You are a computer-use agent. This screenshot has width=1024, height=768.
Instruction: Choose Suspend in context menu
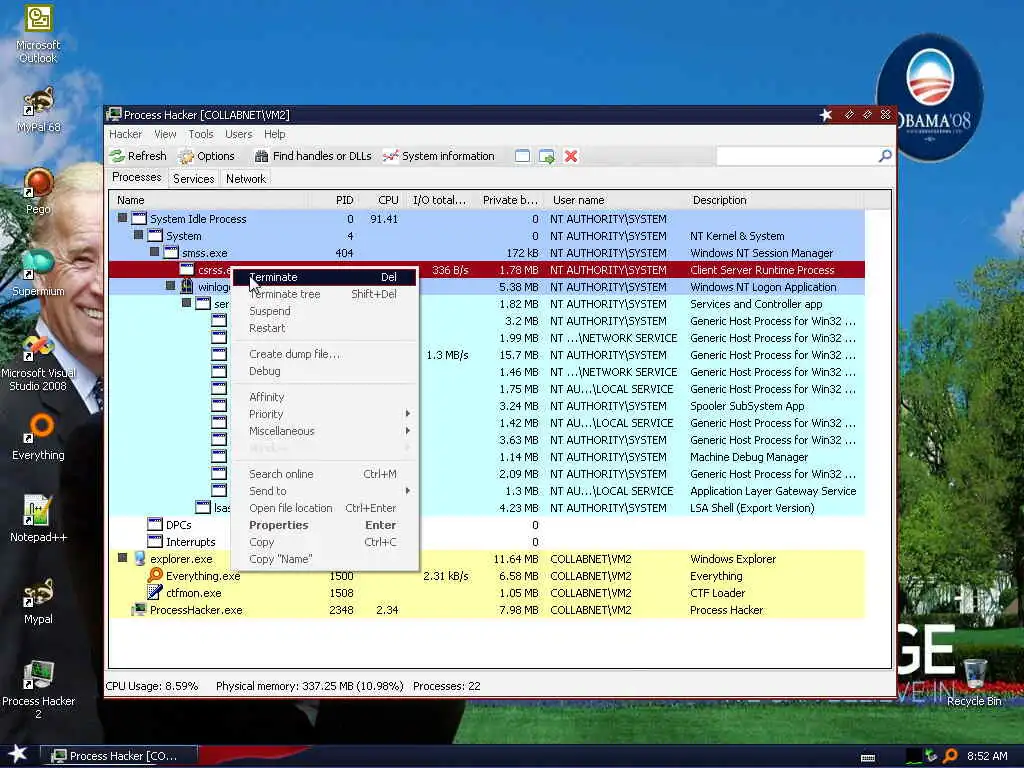click(325, 311)
